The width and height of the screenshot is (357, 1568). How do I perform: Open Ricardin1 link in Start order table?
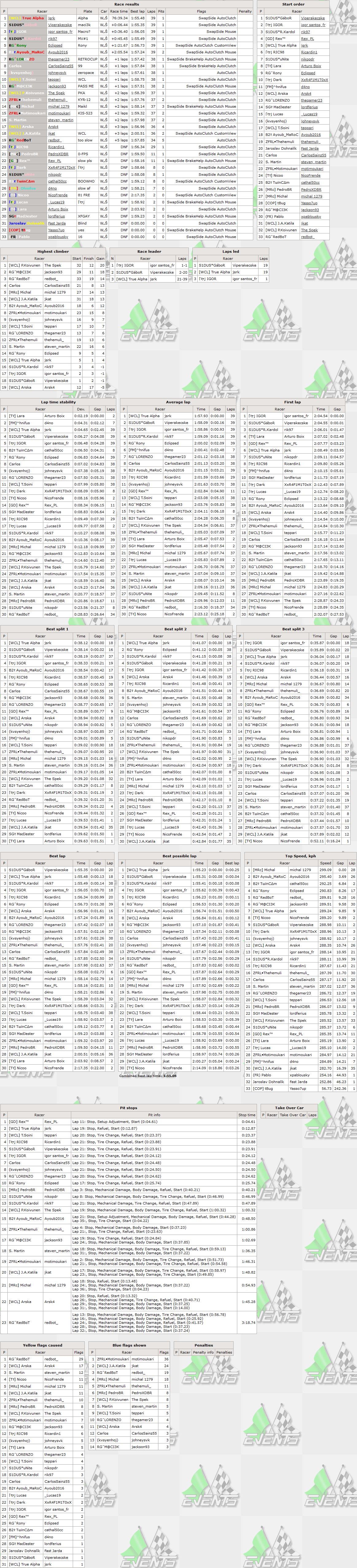point(309,52)
